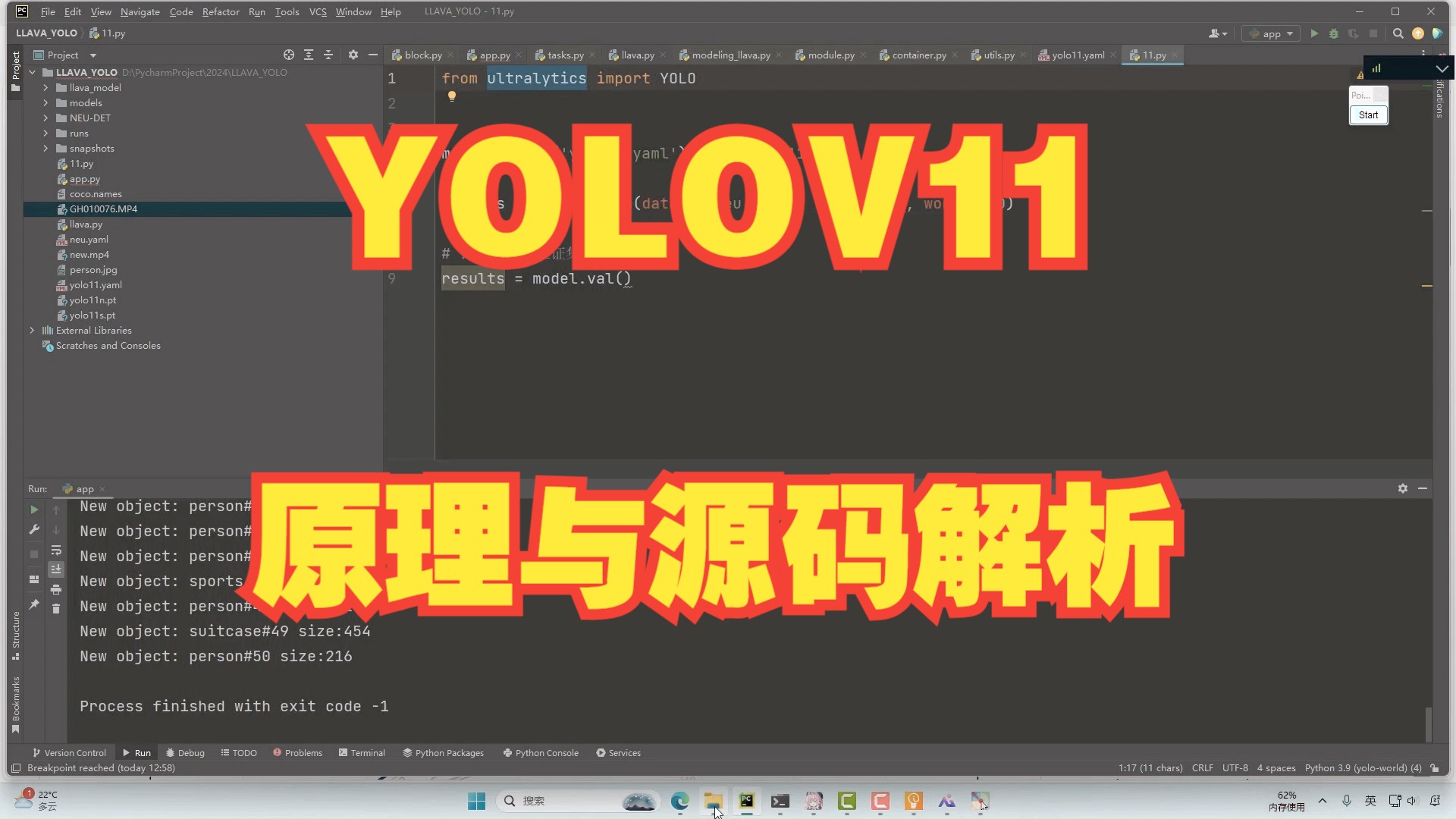Rerun the 'app' configuration in Run panel
The height and width of the screenshot is (819, 1456).
point(33,510)
